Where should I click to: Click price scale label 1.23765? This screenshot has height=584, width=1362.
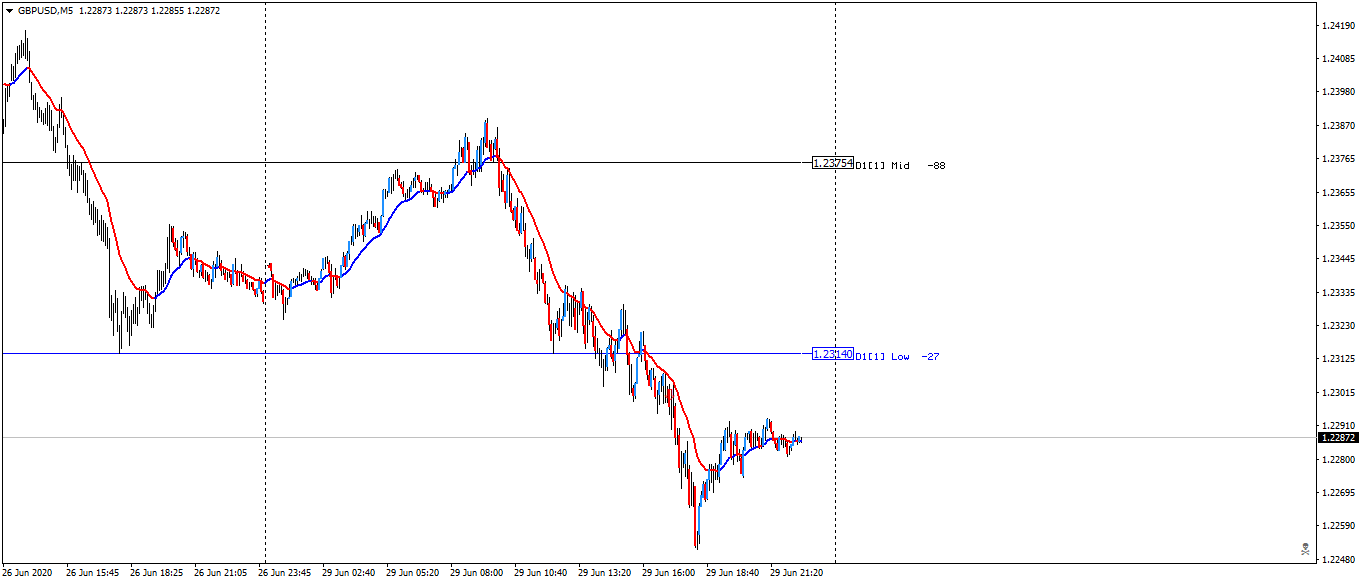pos(1338,158)
